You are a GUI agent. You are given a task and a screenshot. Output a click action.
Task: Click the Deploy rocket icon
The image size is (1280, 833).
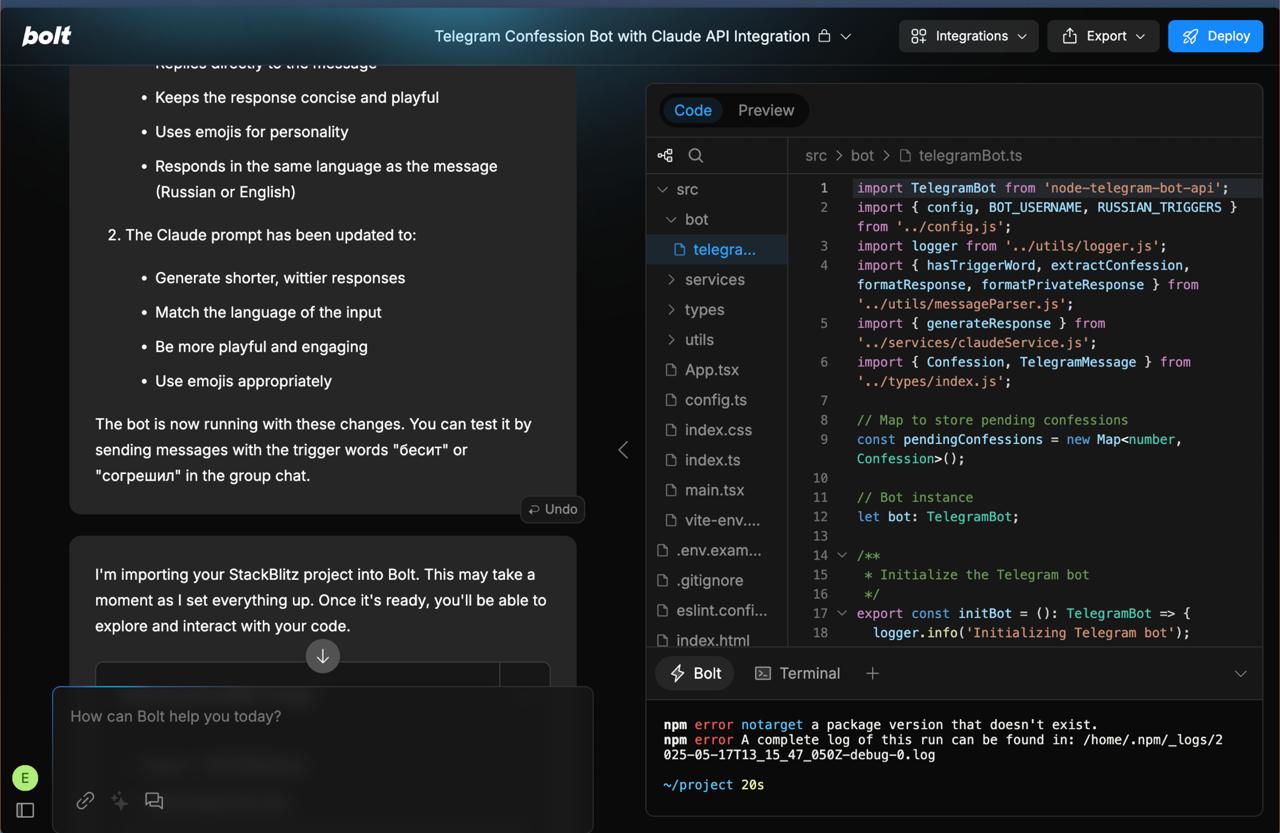[x=1190, y=36]
